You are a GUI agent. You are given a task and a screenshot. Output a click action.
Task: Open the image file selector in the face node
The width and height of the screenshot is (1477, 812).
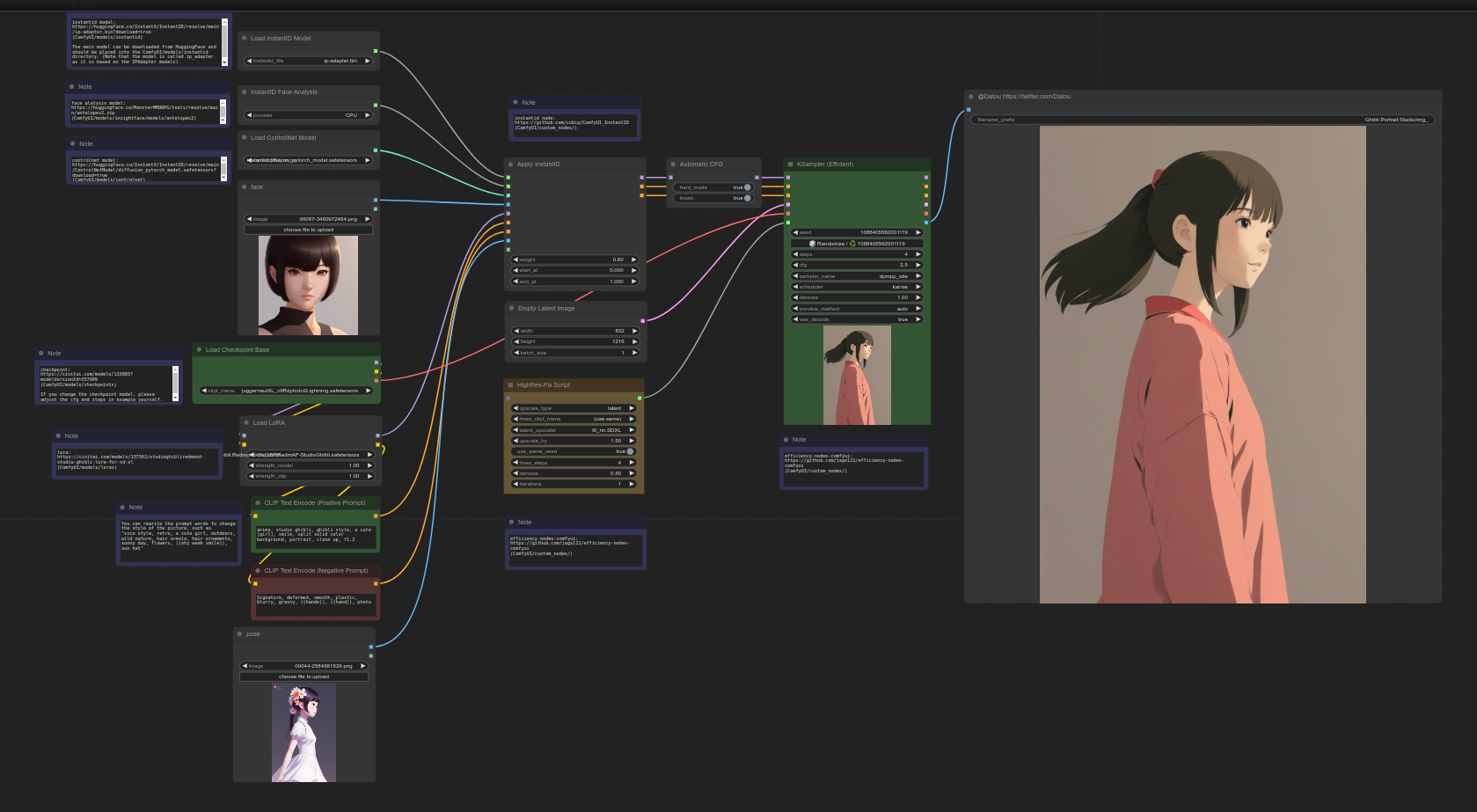click(x=308, y=219)
